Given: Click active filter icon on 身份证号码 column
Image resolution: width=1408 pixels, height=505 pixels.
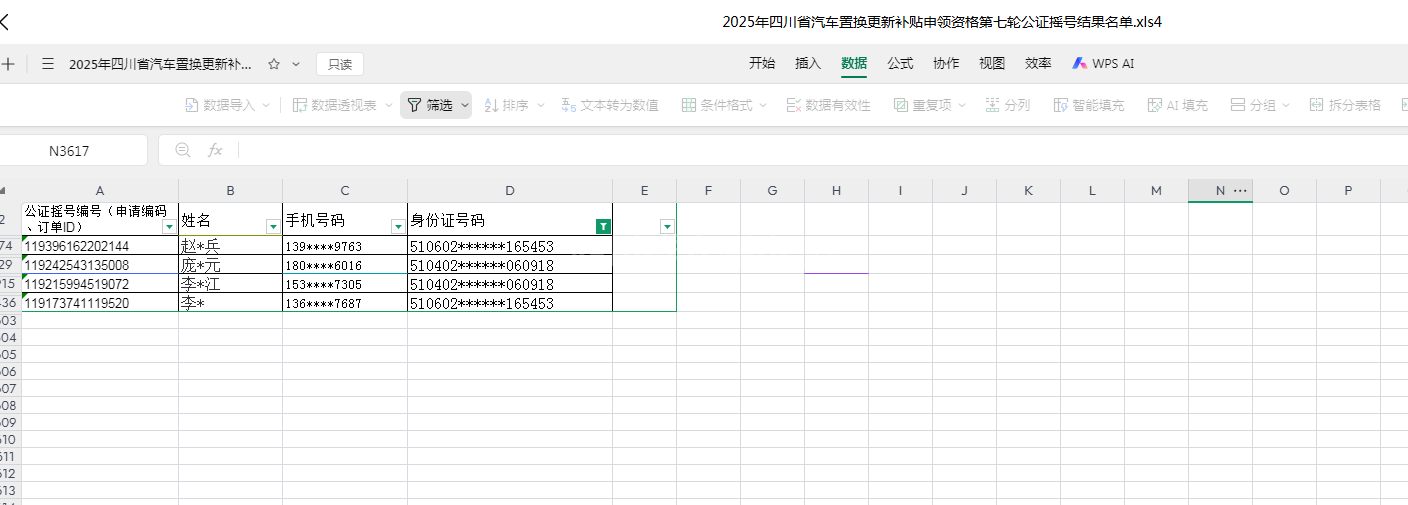Looking at the screenshot, I should [x=602, y=227].
